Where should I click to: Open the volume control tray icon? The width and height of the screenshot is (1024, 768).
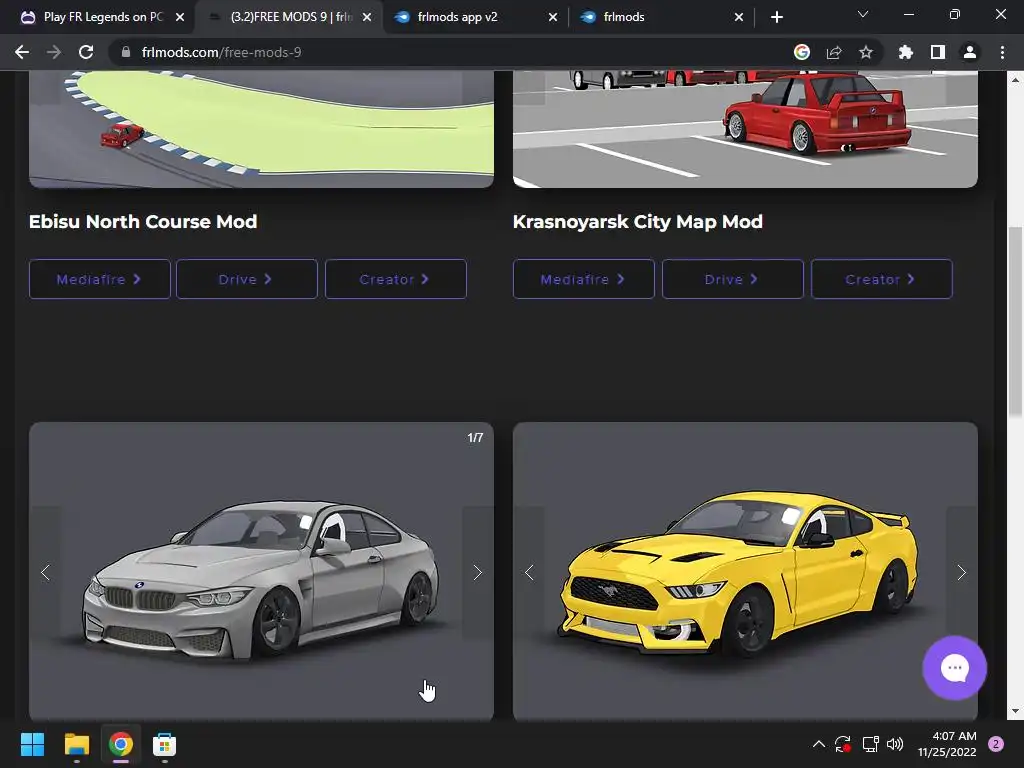pyautogui.click(x=895, y=744)
